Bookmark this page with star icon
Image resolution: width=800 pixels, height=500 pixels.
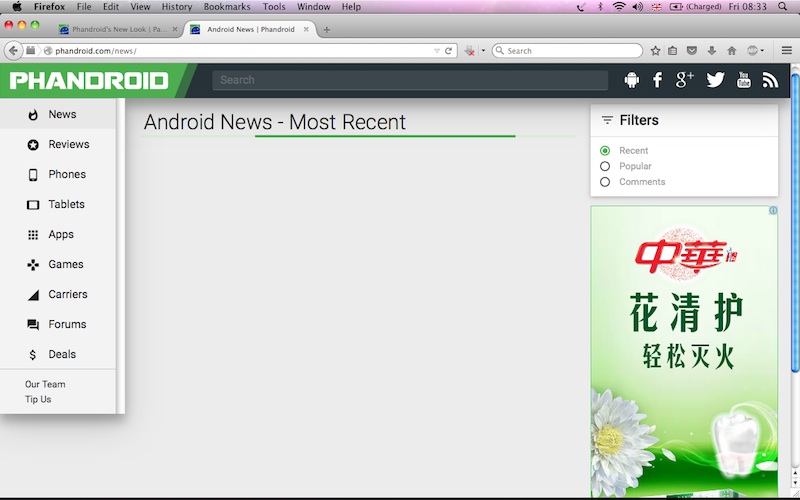pyautogui.click(x=655, y=50)
